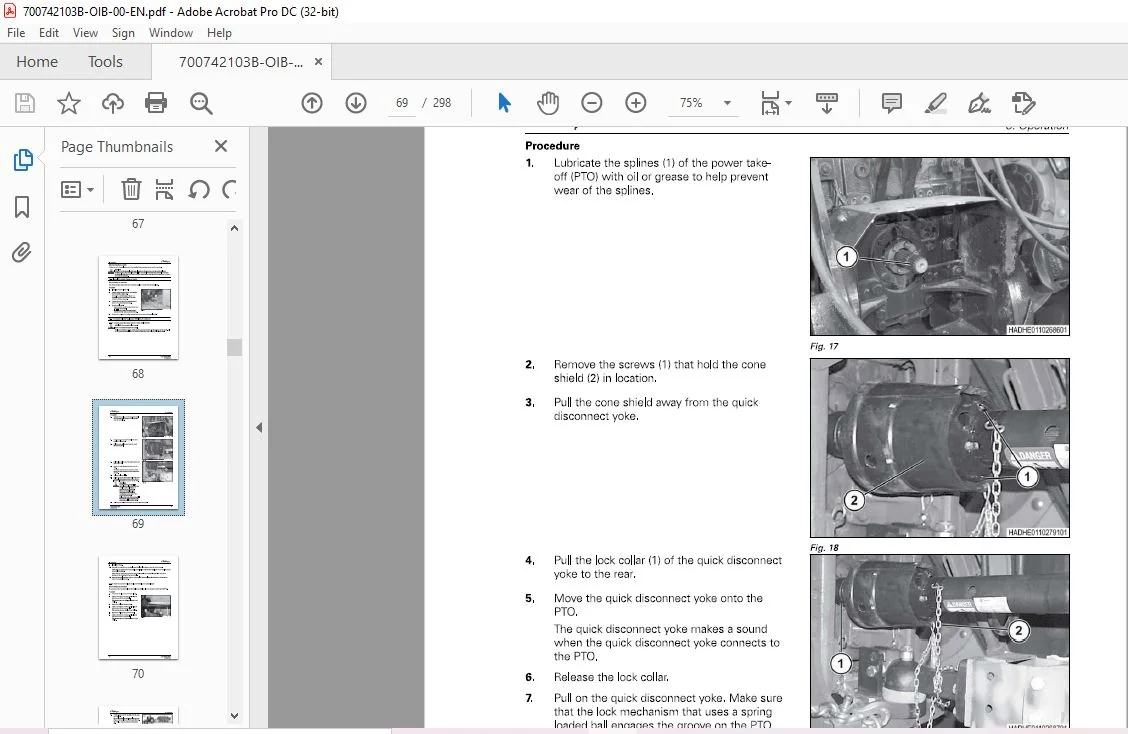Click the thumbnail panel scrollbar handle

click(234, 347)
